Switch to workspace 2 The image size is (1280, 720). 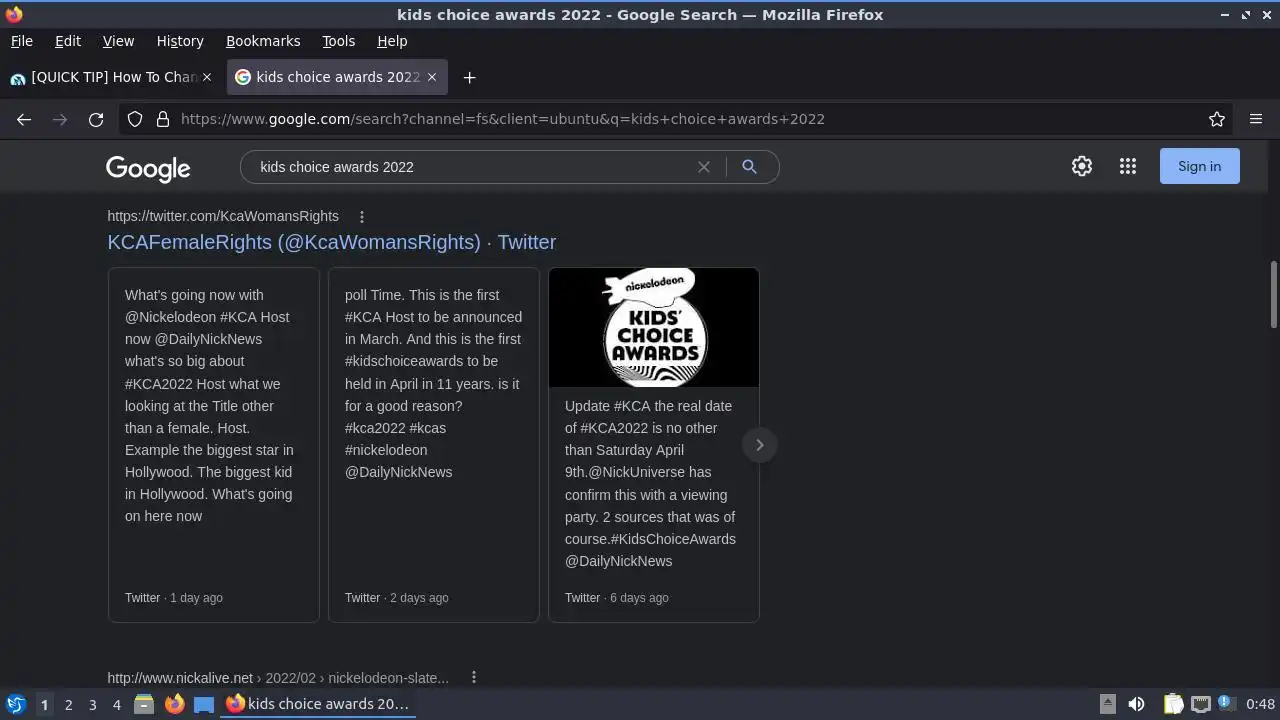68,705
